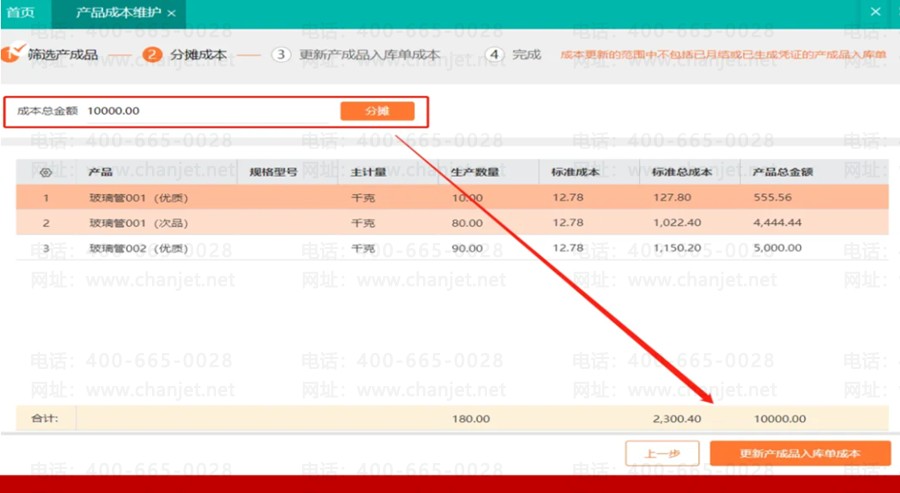Click the 生产数量 column header
Viewport: 900px width, 493px height.
[475, 172]
